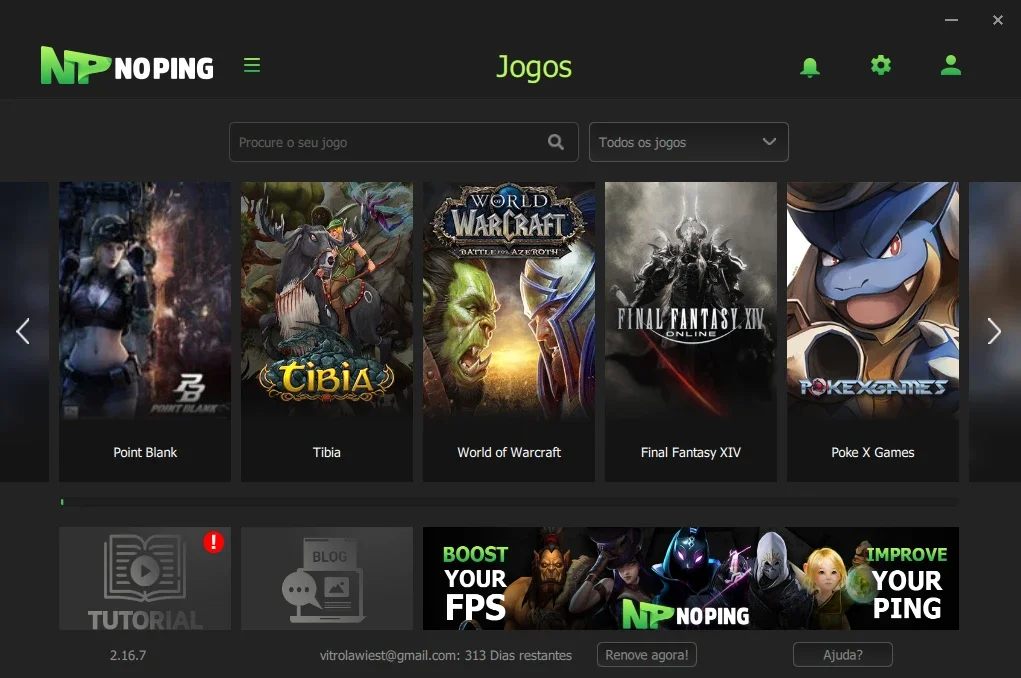Show next games with right arrow
1021x678 pixels.
994,332
